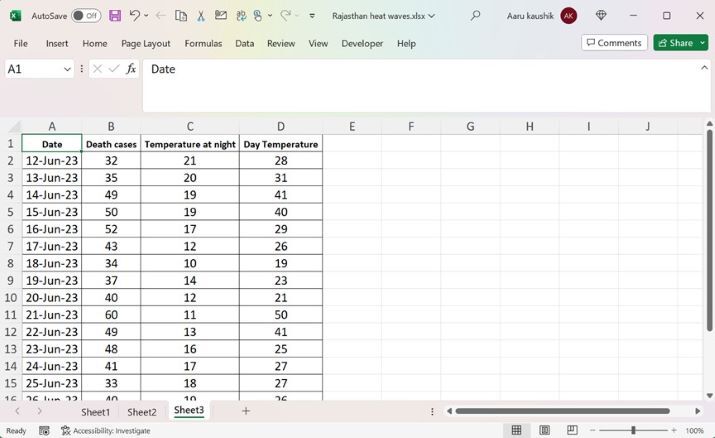Select cell with date 14-Jun-23
715x438 pixels.
pyautogui.click(x=52, y=195)
